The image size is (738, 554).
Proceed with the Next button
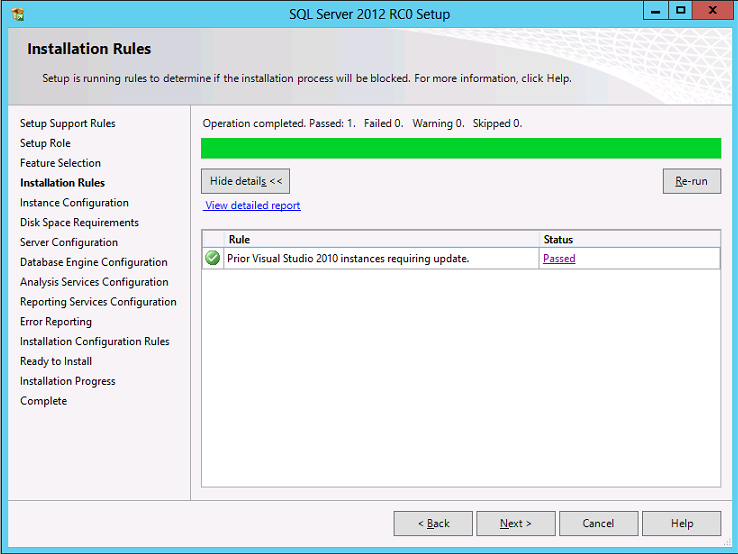click(x=516, y=523)
